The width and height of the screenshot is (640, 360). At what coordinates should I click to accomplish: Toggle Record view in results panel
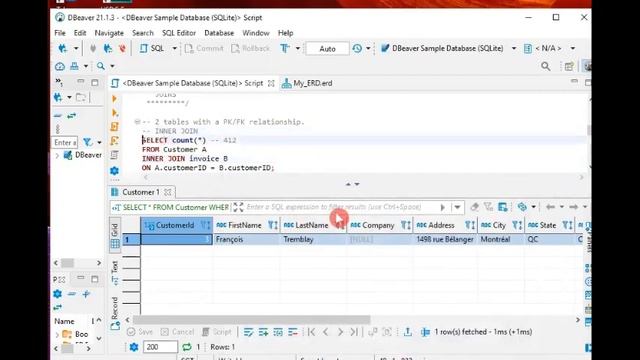(x=115, y=313)
